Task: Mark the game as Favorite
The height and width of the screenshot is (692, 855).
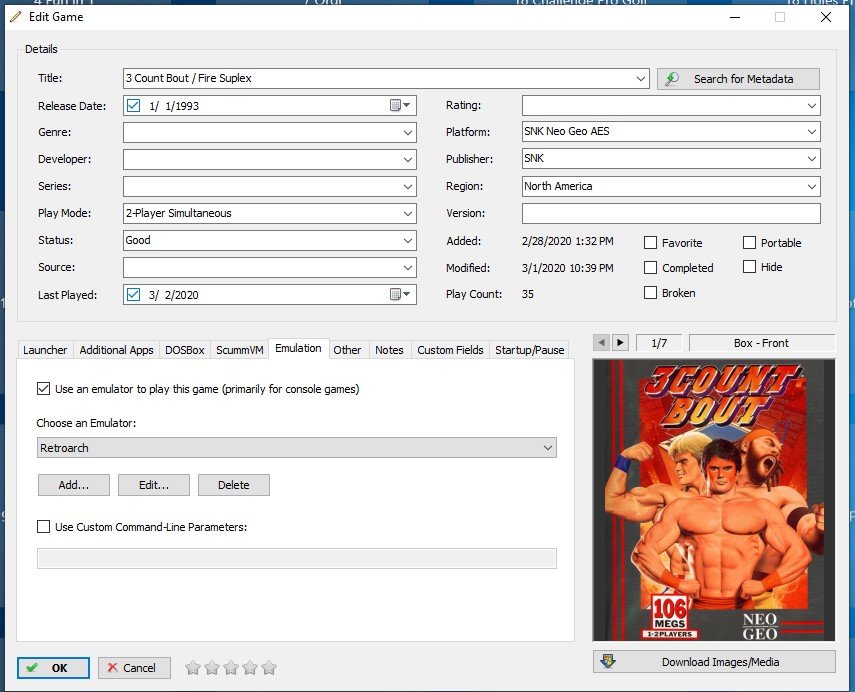Action: coord(650,243)
